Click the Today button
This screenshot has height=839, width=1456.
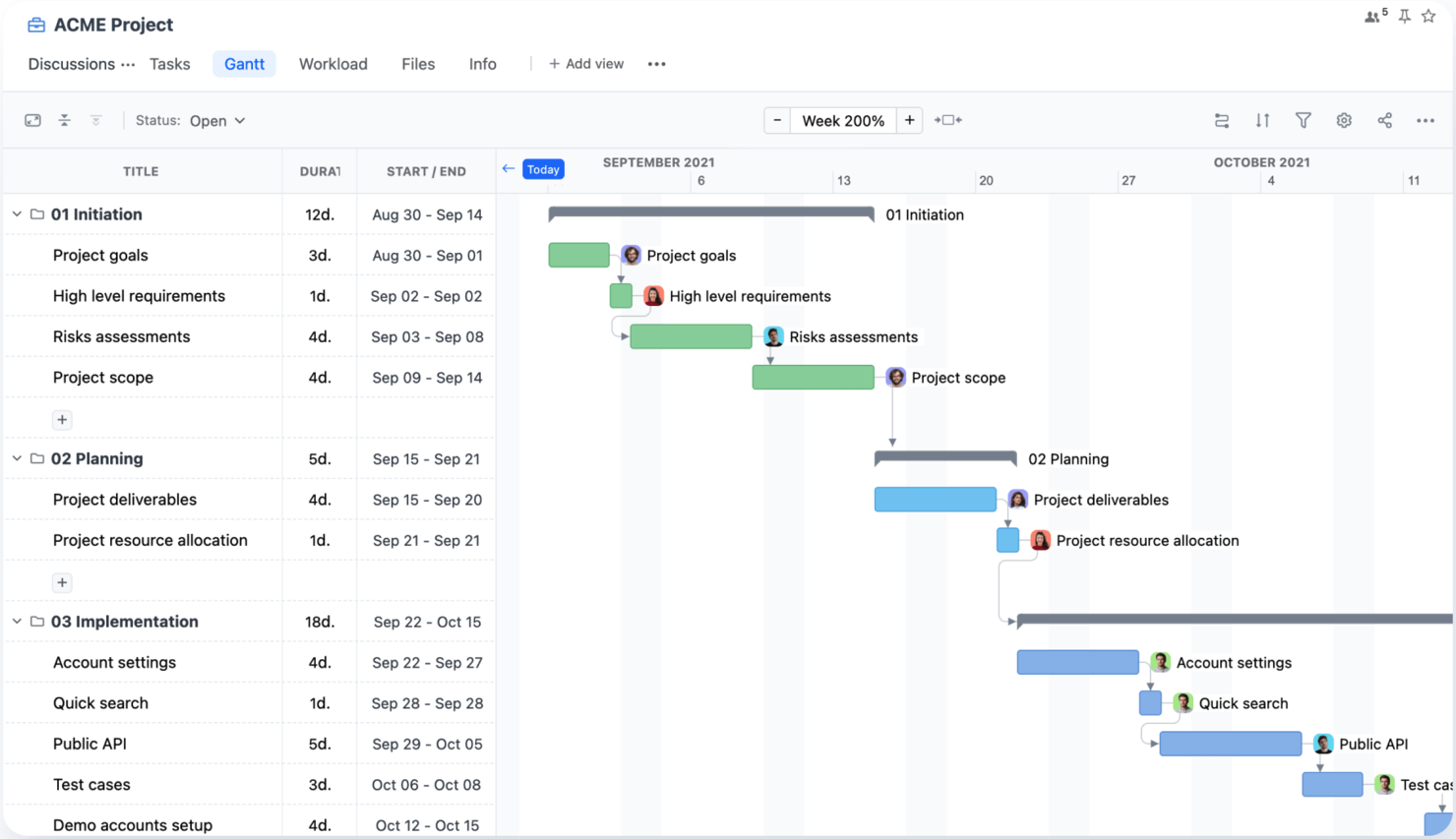544,168
